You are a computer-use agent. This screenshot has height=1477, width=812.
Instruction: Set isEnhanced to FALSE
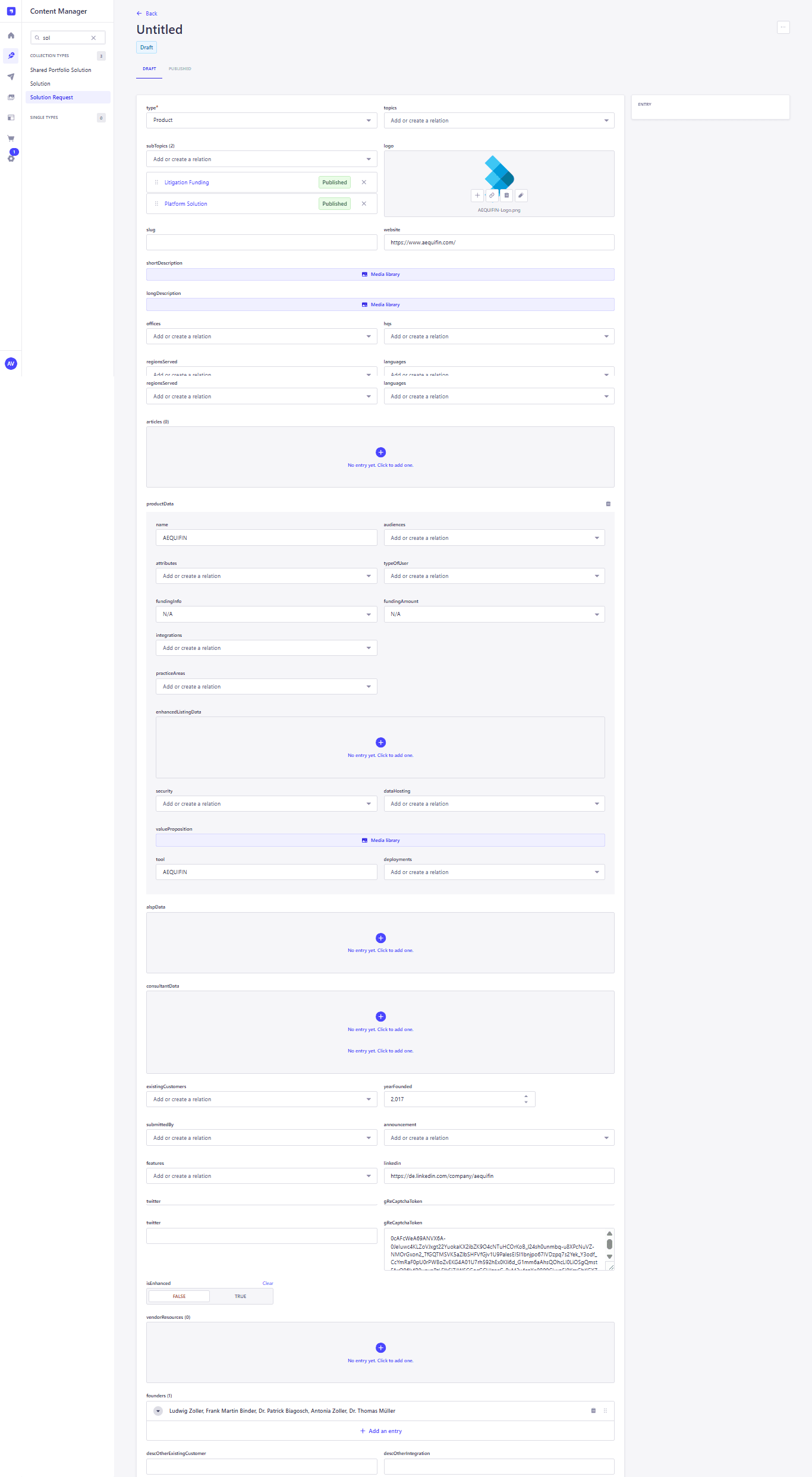coord(179,1296)
